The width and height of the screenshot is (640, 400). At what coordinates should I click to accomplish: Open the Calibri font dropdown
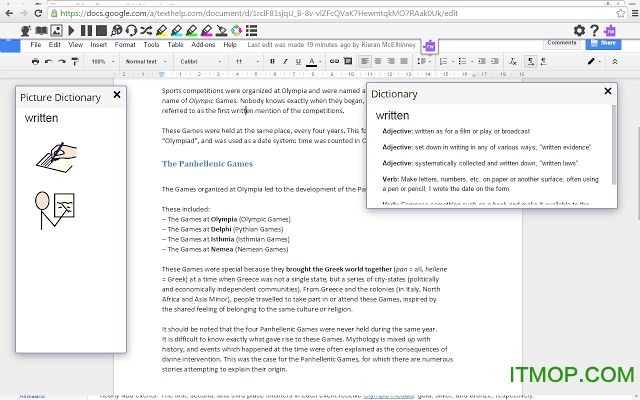[x=200, y=62]
